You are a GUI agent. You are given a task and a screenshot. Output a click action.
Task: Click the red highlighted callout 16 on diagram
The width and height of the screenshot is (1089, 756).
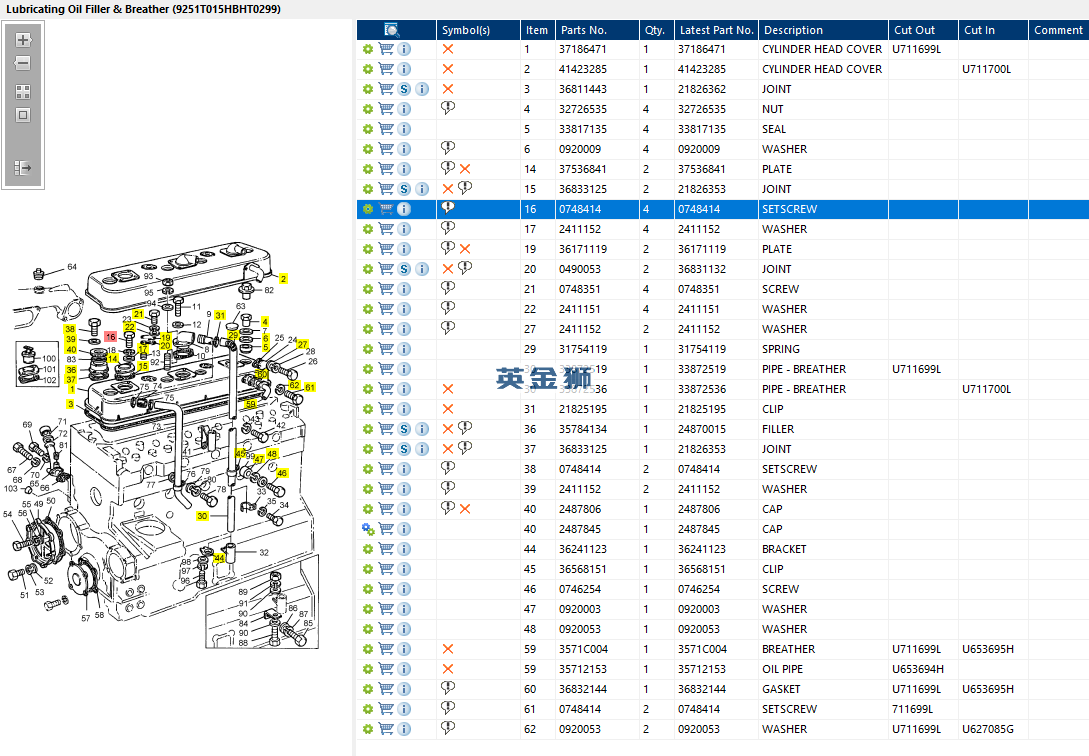[111, 337]
